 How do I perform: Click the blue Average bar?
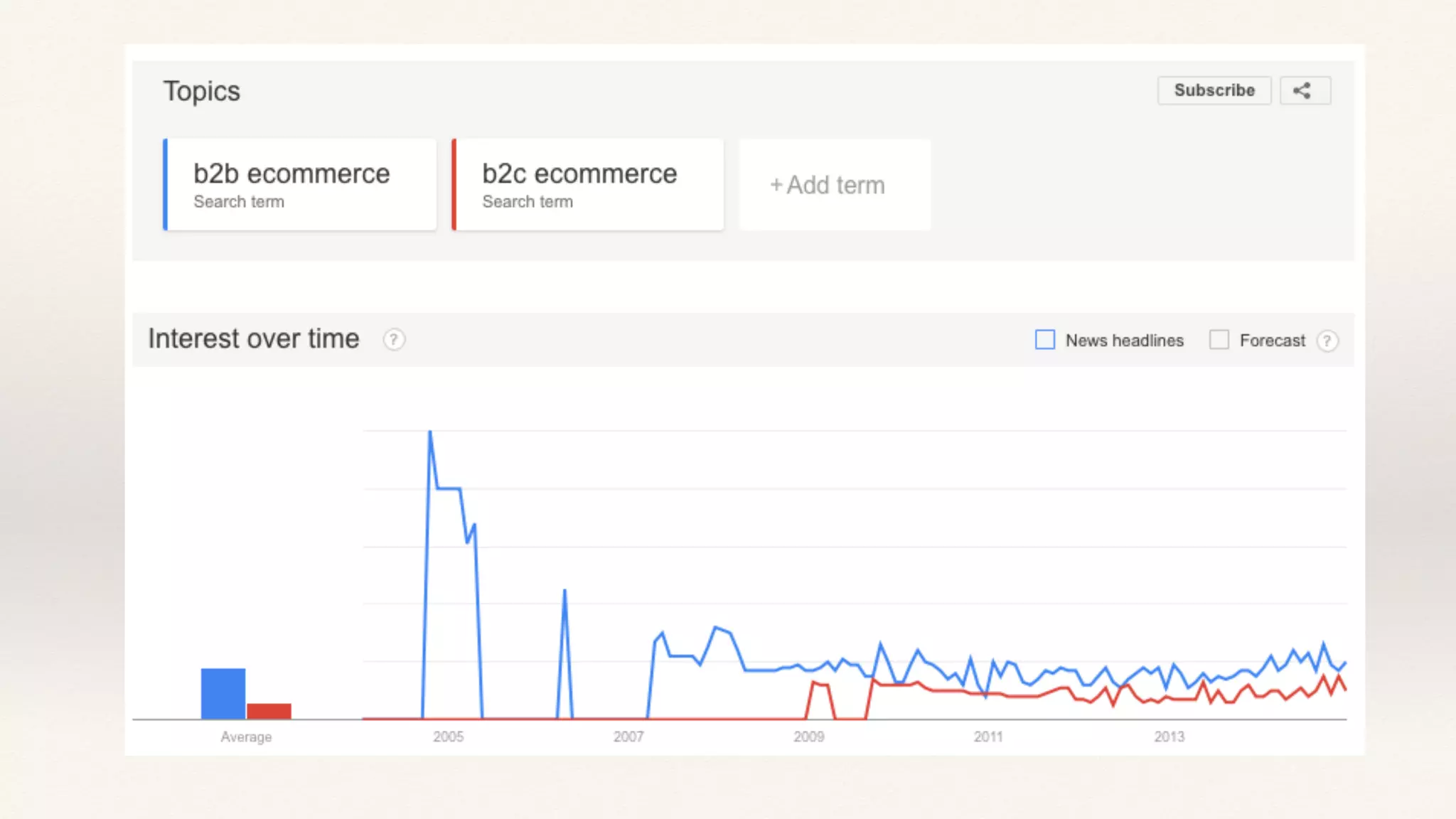tap(223, 693)
